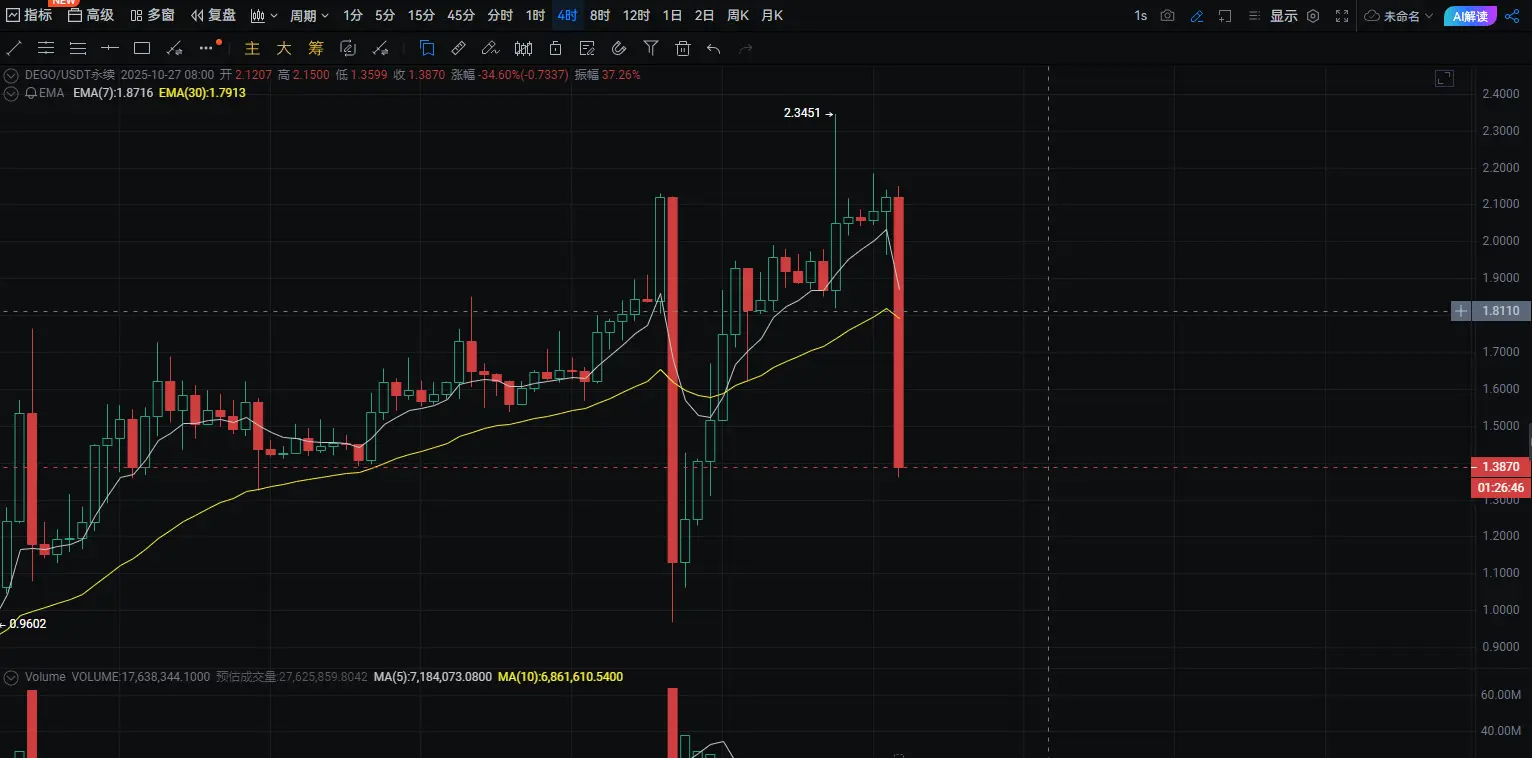
Task: Switch to the 15分 timeframe
Action: (421, 15)
